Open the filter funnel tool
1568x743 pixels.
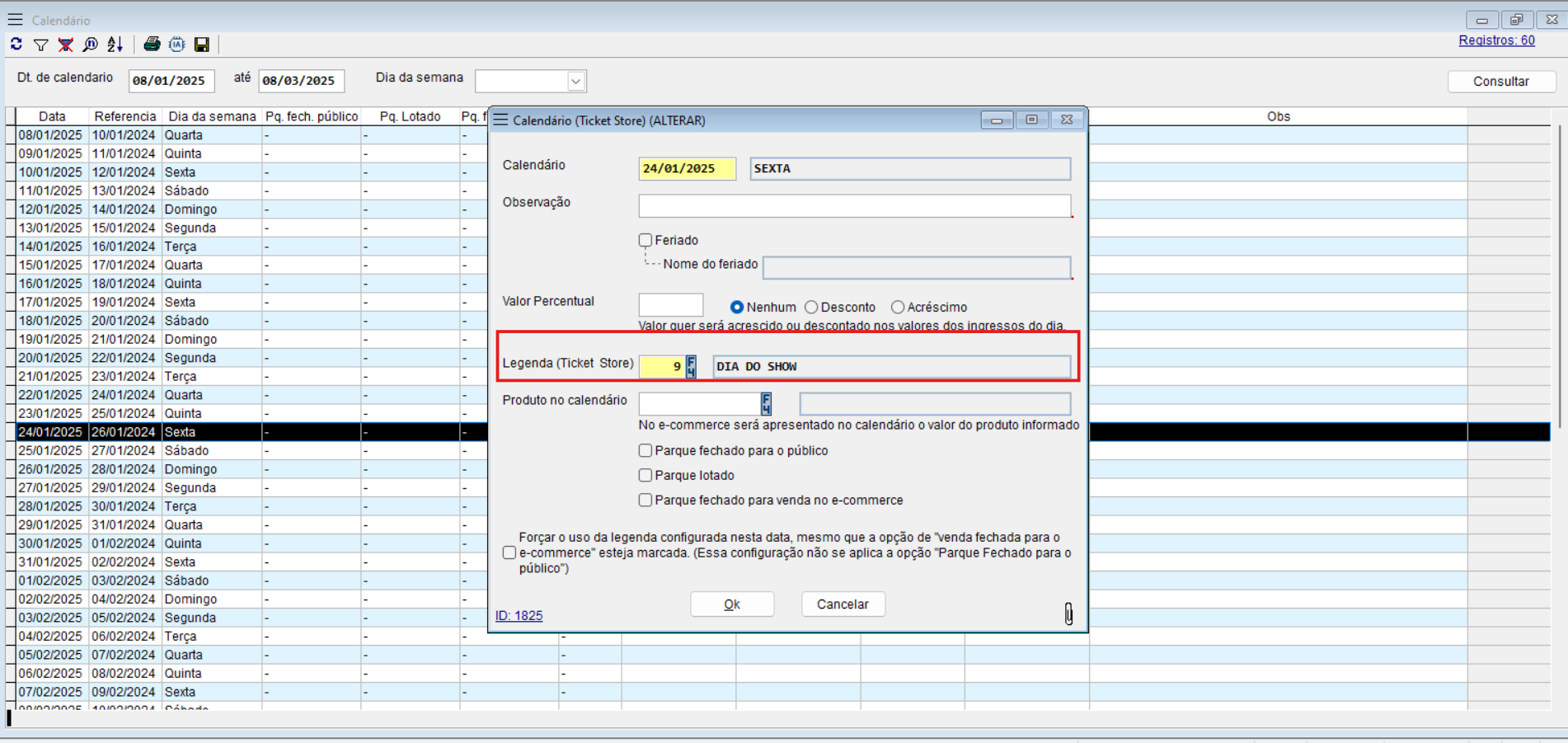click(x=40, y=45)
